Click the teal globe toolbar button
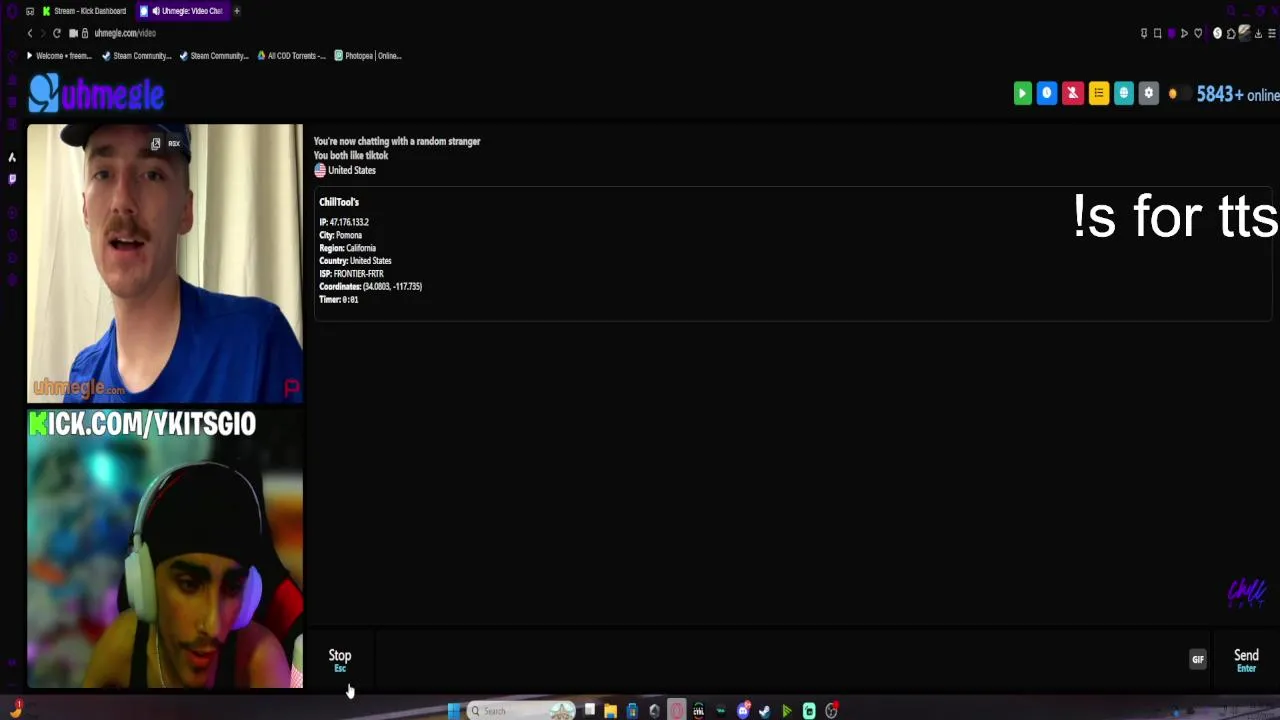Viewport: 1280px width, 720px height. coord(1123,93)
